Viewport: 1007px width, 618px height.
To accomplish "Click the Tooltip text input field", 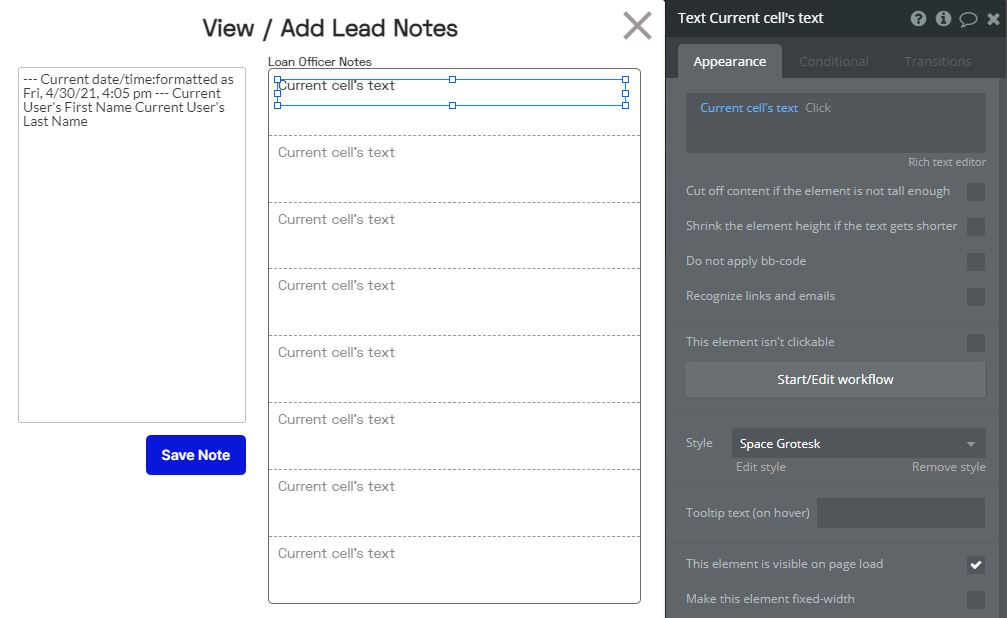I will click(900, 513).
